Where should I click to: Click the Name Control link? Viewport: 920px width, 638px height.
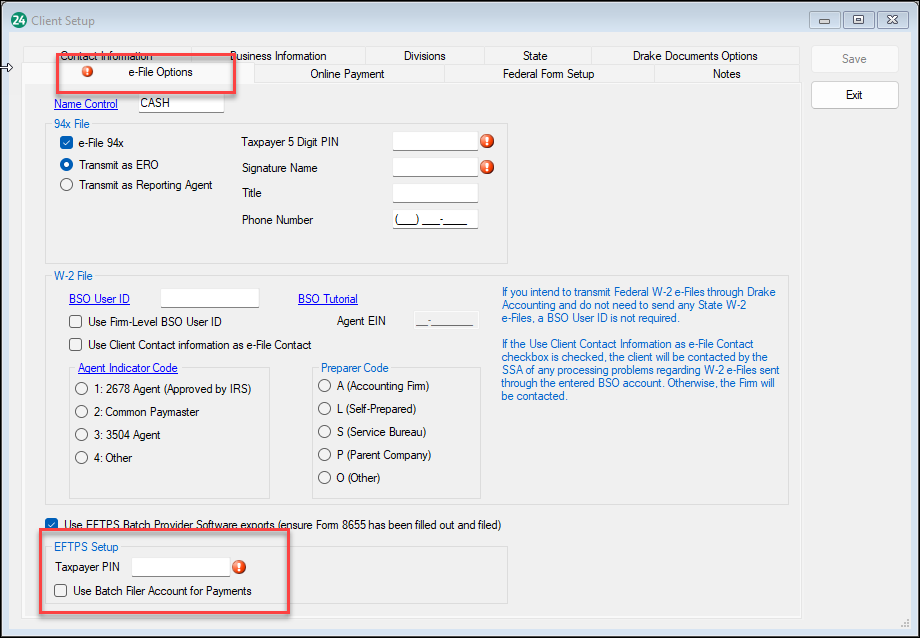click(86, 103)
